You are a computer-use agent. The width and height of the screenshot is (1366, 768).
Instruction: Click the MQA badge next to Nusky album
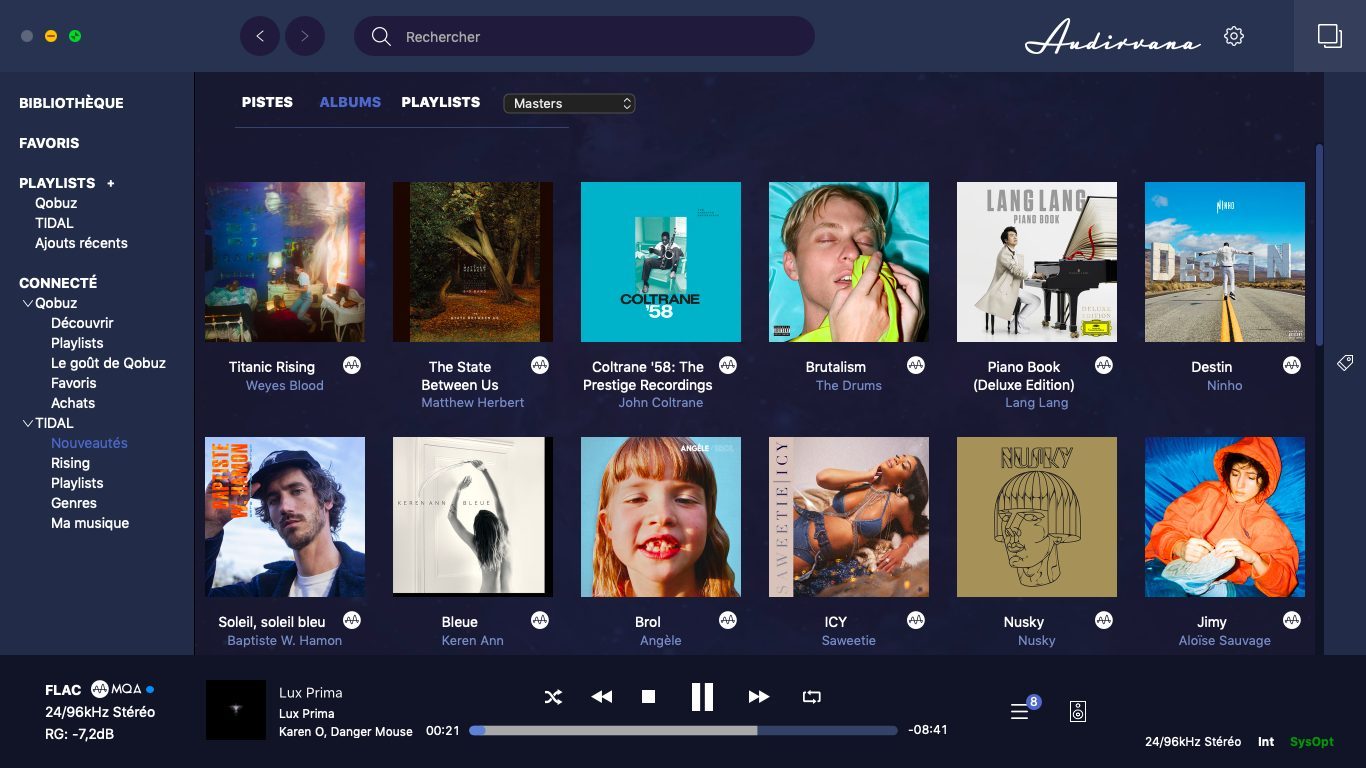click(x=1104, y=620)
